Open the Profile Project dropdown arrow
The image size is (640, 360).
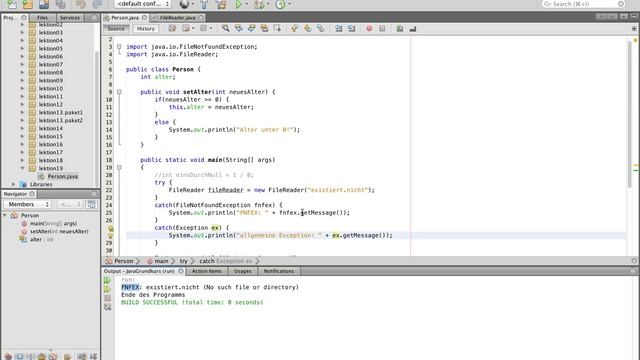pyautogui.click(x=289, y=4)
